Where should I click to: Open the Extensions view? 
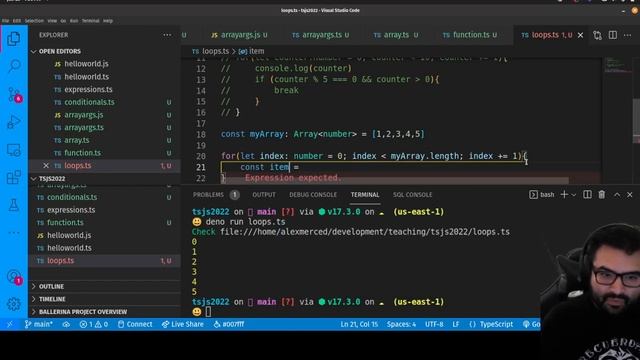click(14, 178)
